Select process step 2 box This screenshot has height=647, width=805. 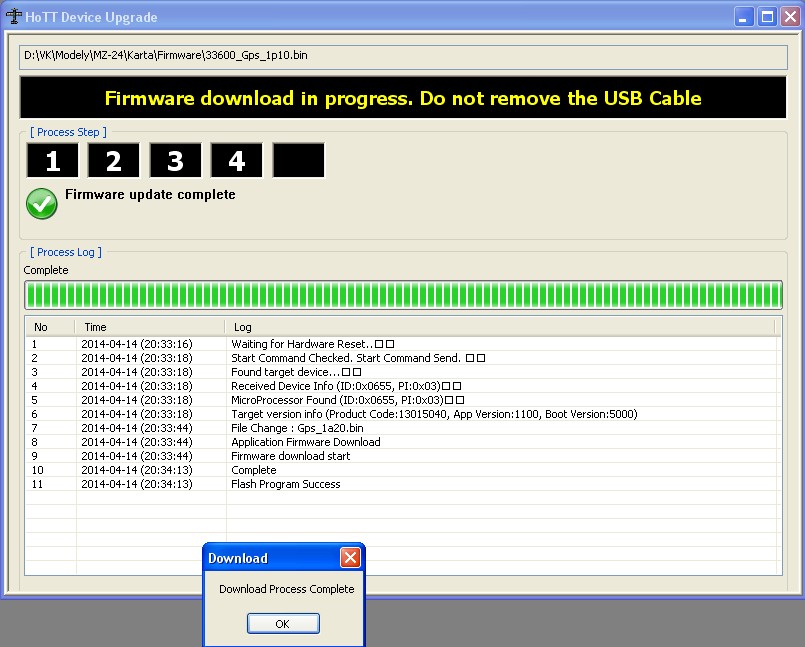[x=114, y=161]
